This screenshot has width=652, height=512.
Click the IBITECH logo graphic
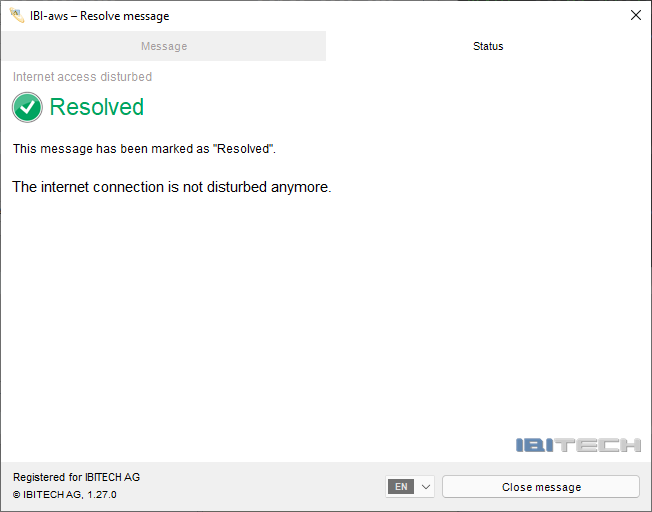pos(578,445)
